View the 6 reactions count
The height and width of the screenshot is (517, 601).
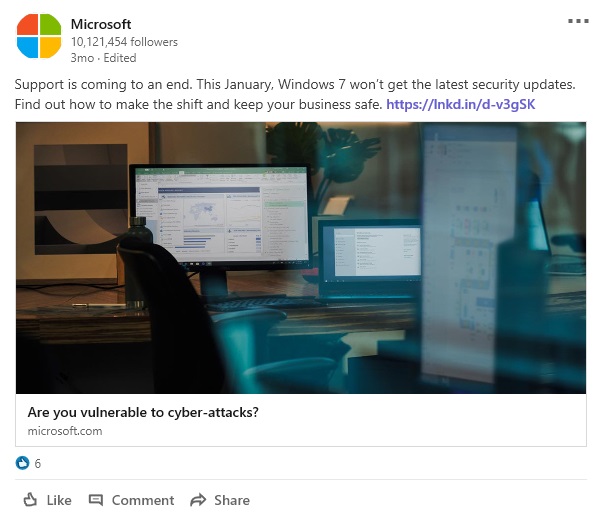pos(38,463)
